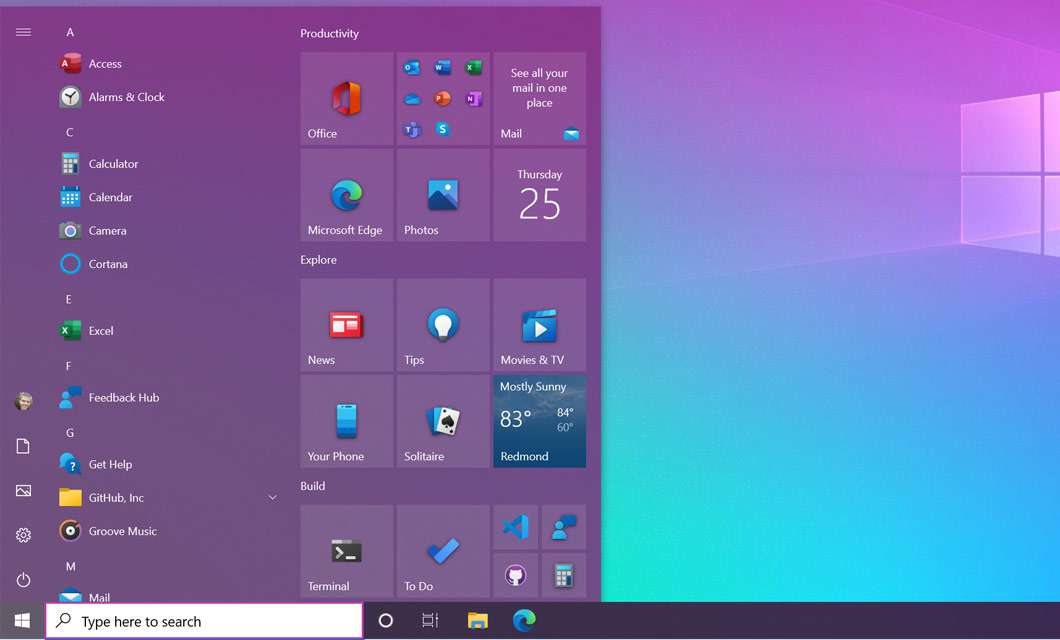
Task: Open Task View on the taskbar
Action: (x=430, y=620)
